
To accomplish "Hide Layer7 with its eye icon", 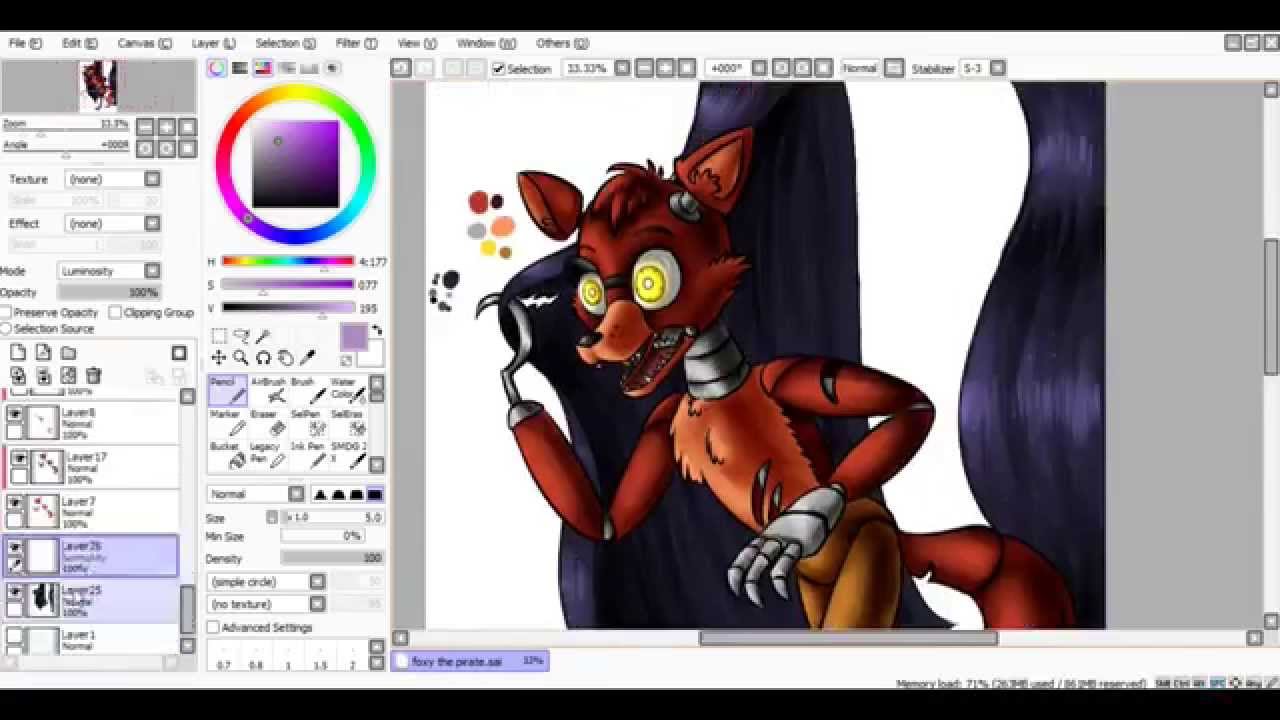I will [x=15, y=503].
